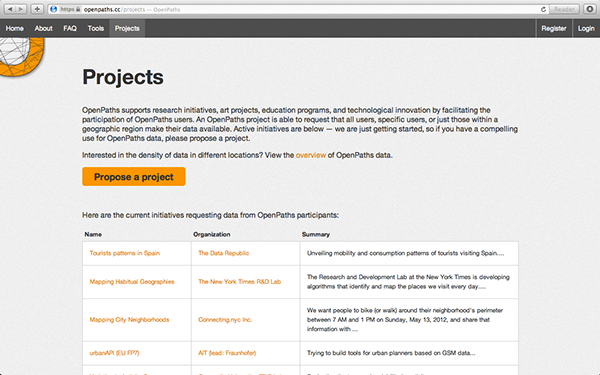
Task: Click summary about urban planners GSM data
Action: (x=391, y=353)
